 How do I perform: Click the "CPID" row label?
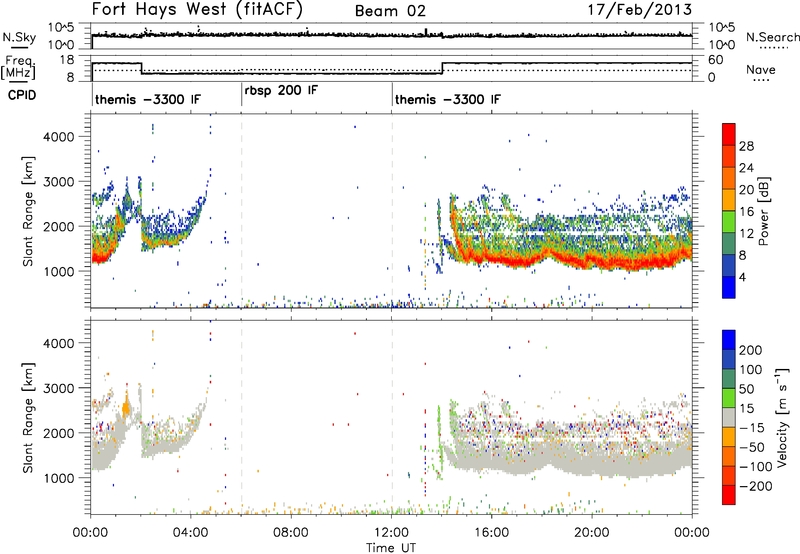pos(22,95)
